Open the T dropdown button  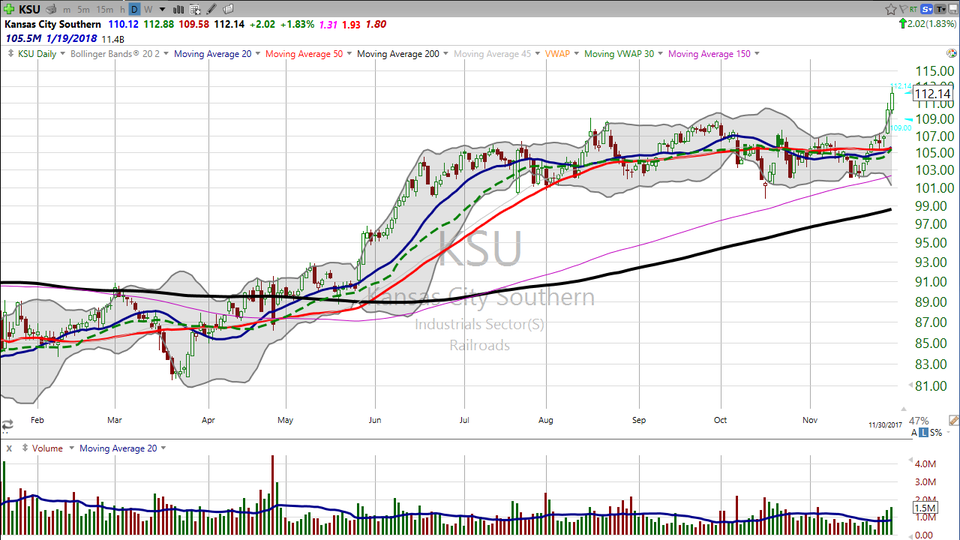pyautogui.click(x=940, y=9)
